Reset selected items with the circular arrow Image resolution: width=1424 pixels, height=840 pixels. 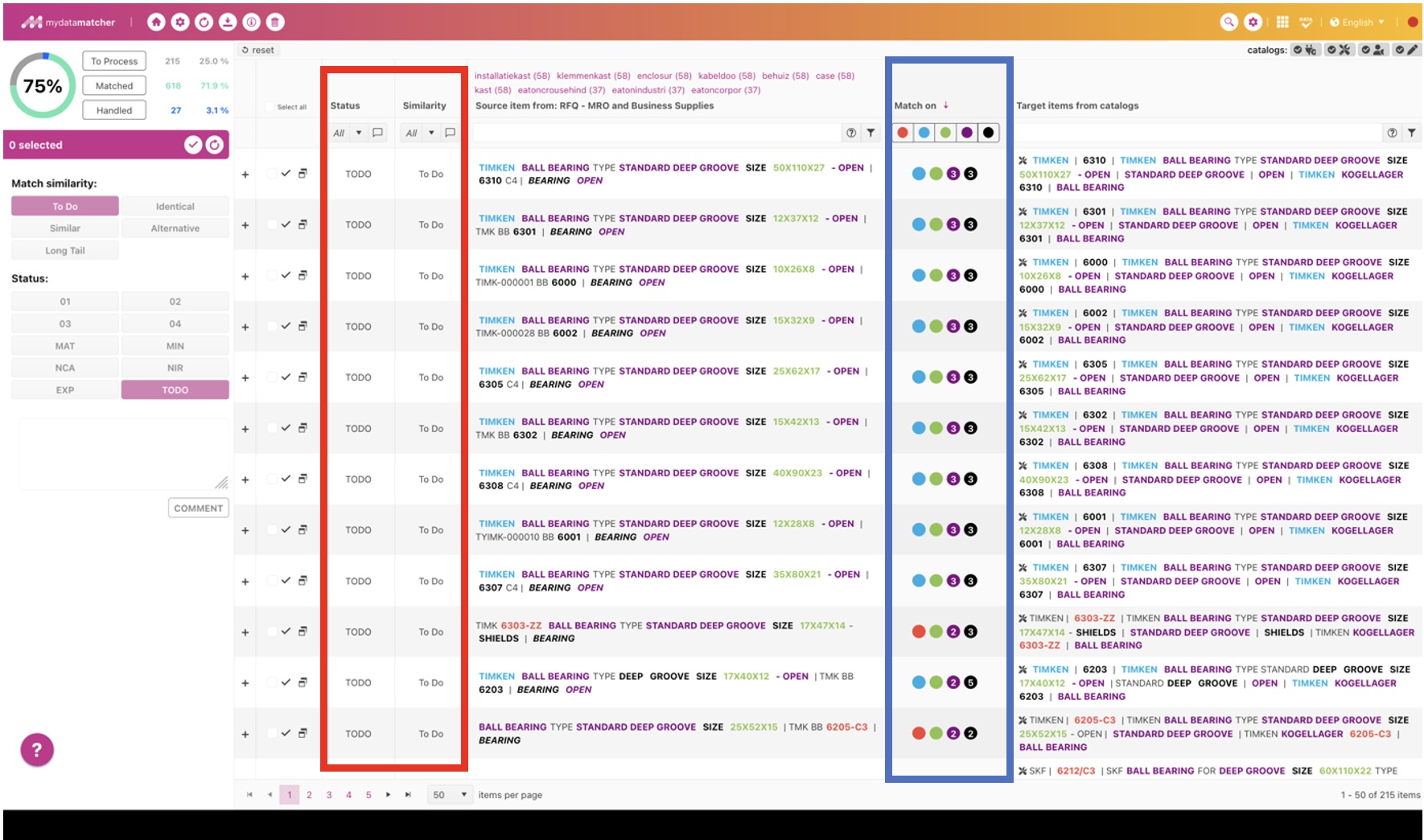coord(215,145)
